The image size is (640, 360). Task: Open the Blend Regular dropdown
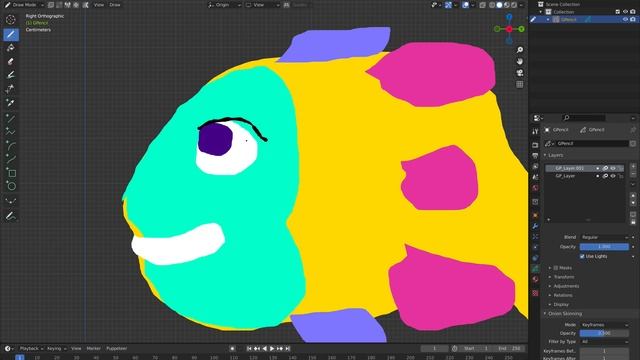click(604, 237)
